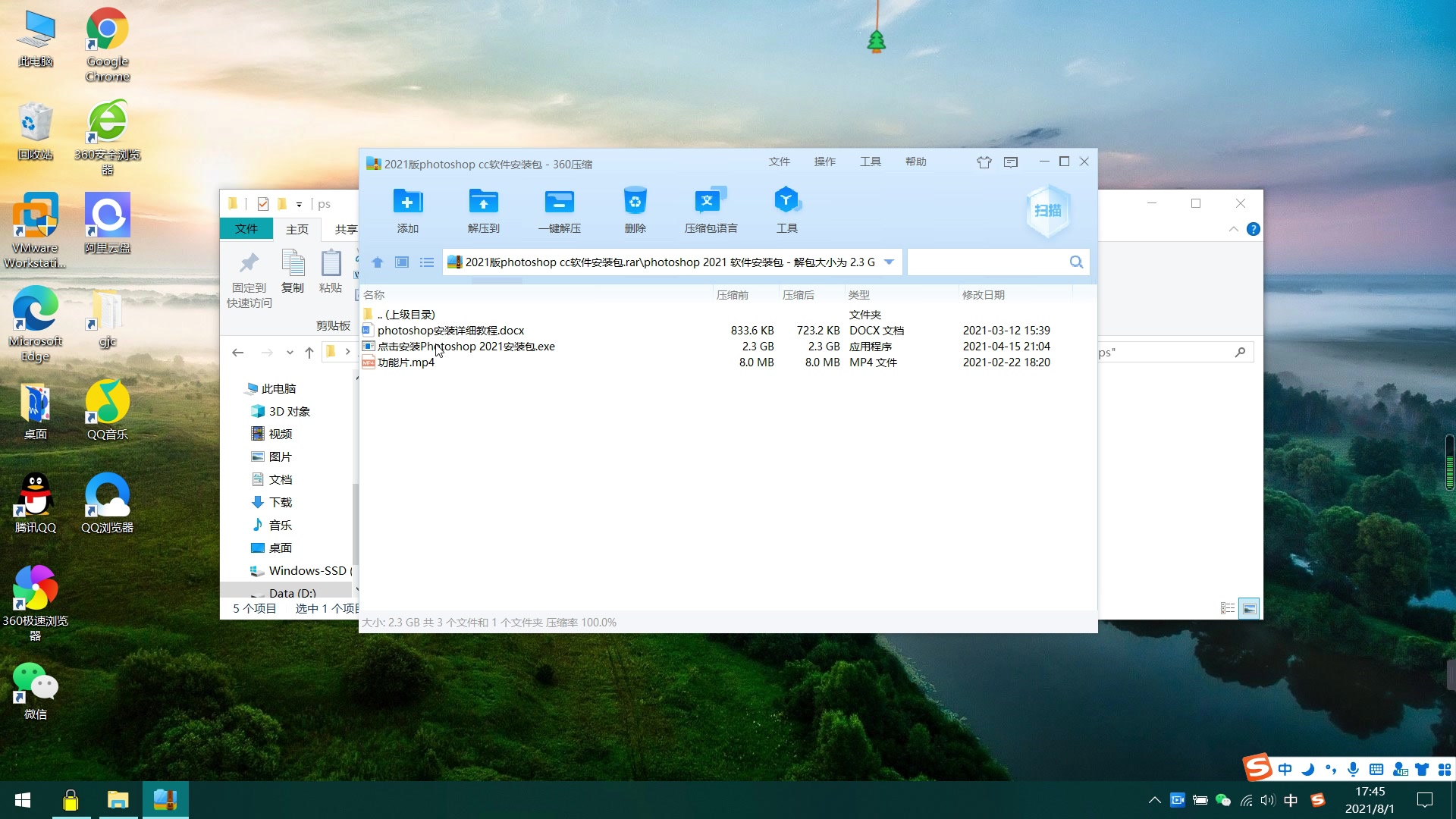Click the 复制 (Copy) icon in Explorer ribbon
The width and height of the screenshot is (1456, 819).
(x=293, y=262)
